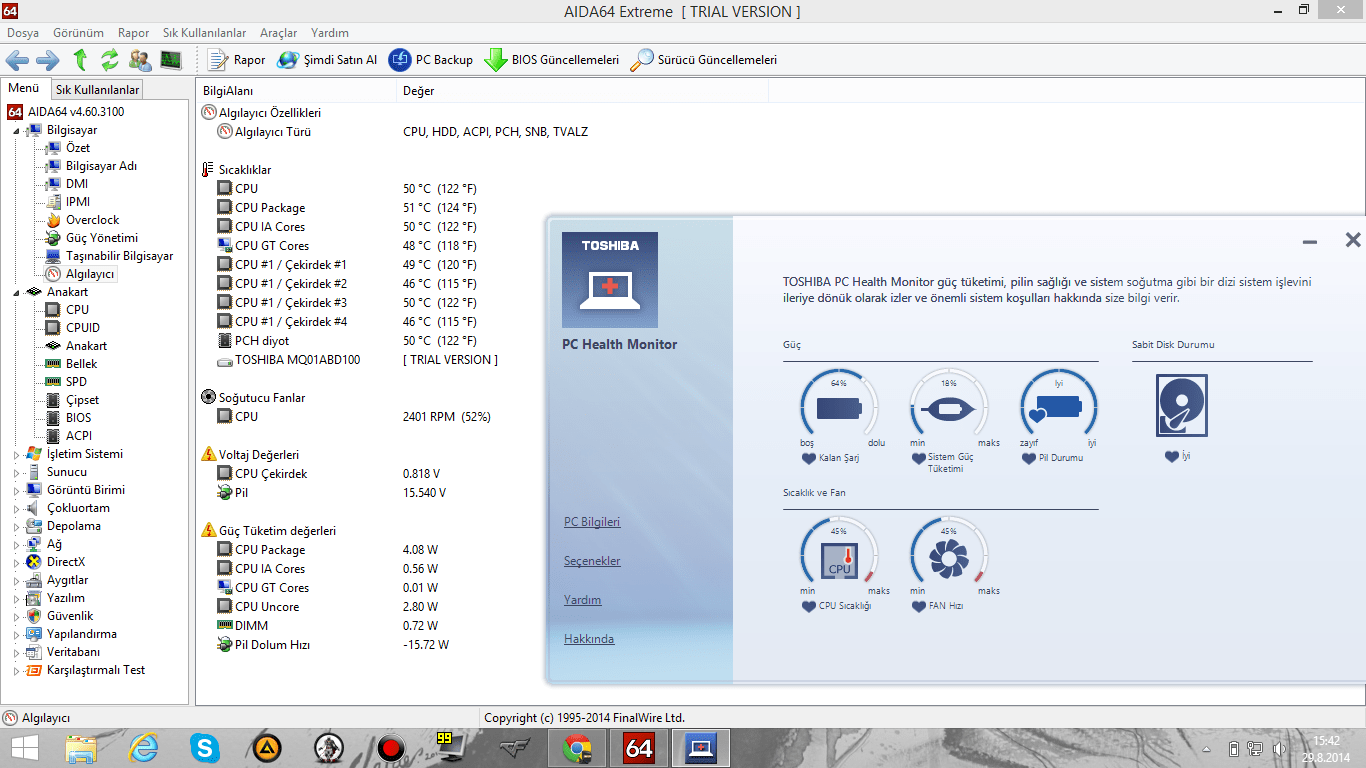Select Algılayıcı in the tree
Image resolution: width=1366 pixels, height=768 pixels.
pyautogui.click(x=90, y=274)
